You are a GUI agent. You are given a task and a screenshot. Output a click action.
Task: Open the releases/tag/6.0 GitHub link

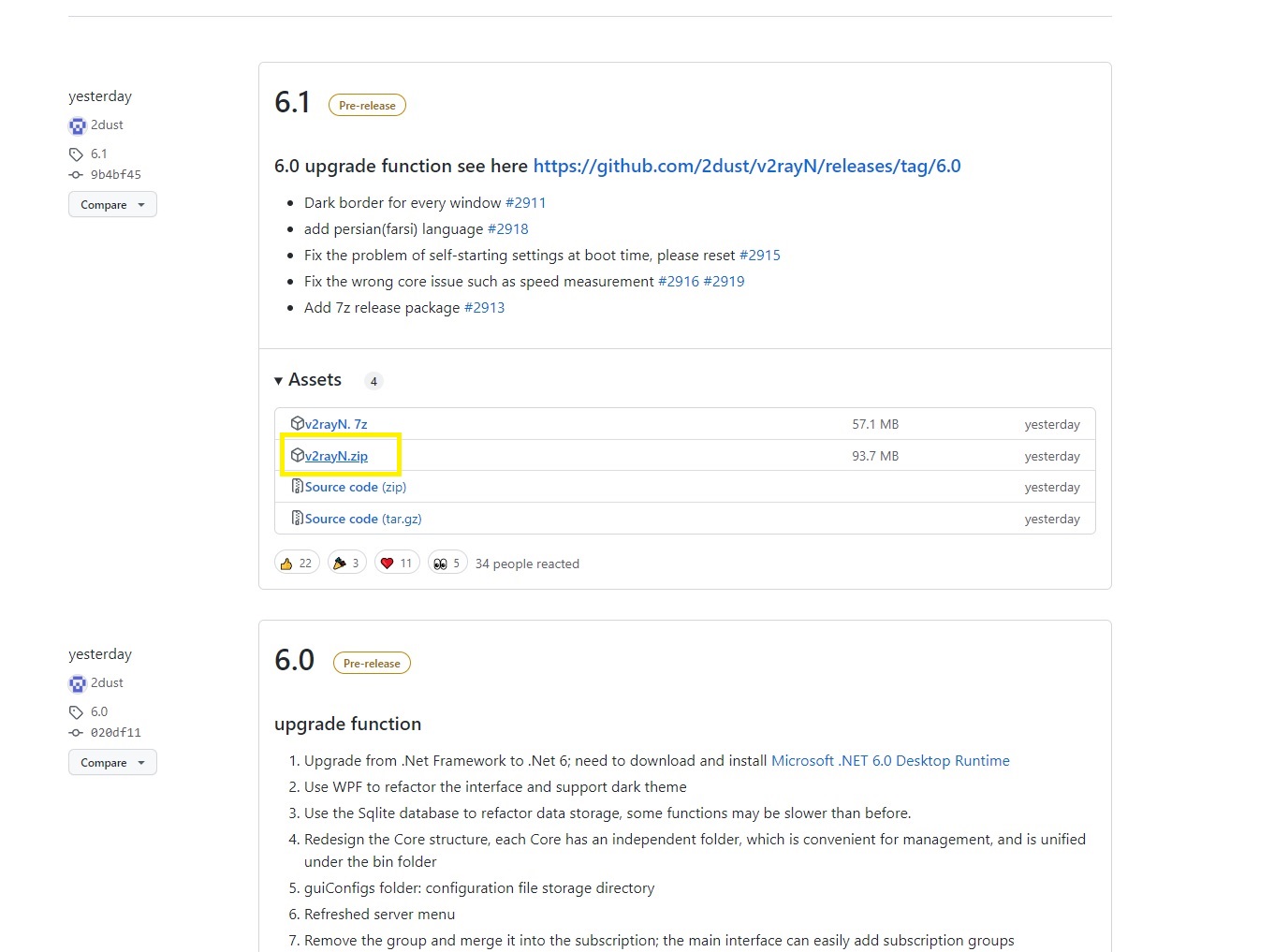(747, 166)
